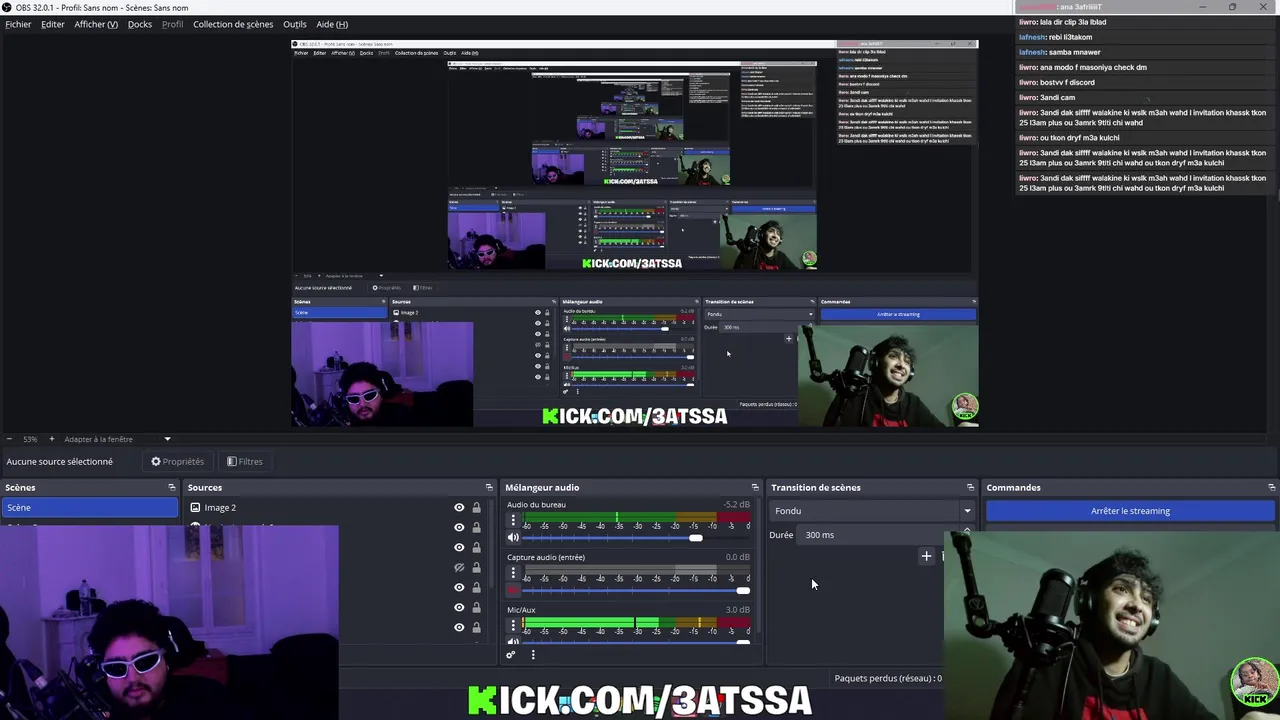This screenshot has height=720, width=1280.
Task: Open the Scènes dock pop-out icon
Action: pyautogui.click(x=172, y=487)
